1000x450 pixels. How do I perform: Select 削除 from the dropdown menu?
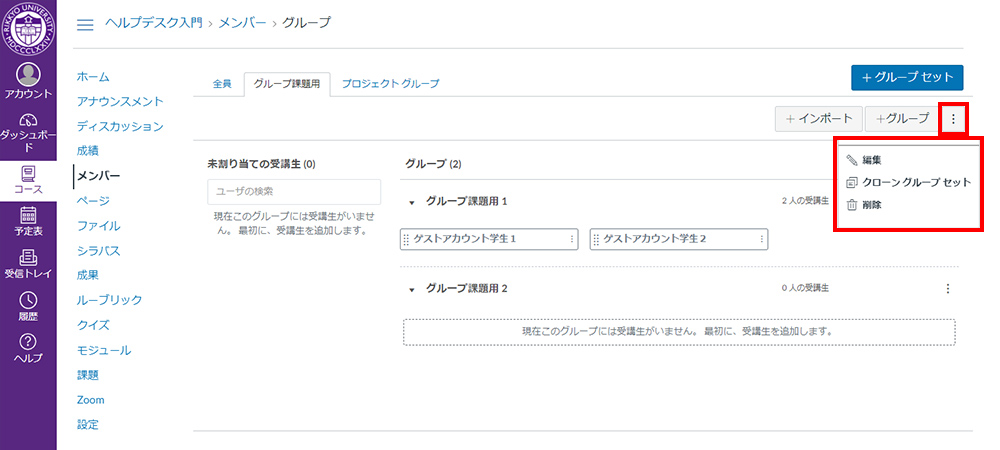pyautogui.click(x=871, y=205)
